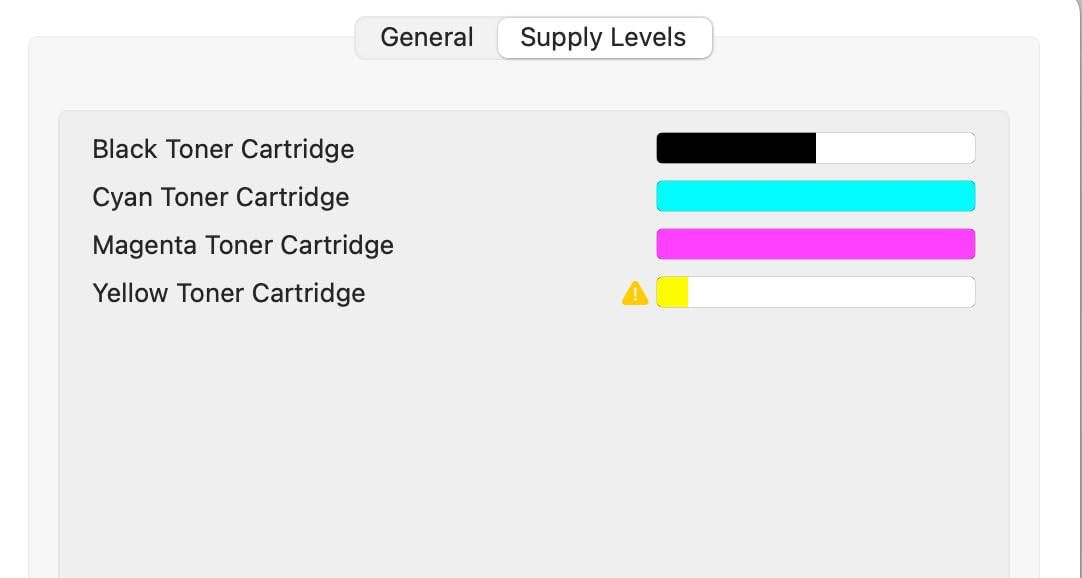Image resolution: width=1082 pixels, height=578 pixels.
Task: Click the cyan toner level bar
Action: pos(815,196)
